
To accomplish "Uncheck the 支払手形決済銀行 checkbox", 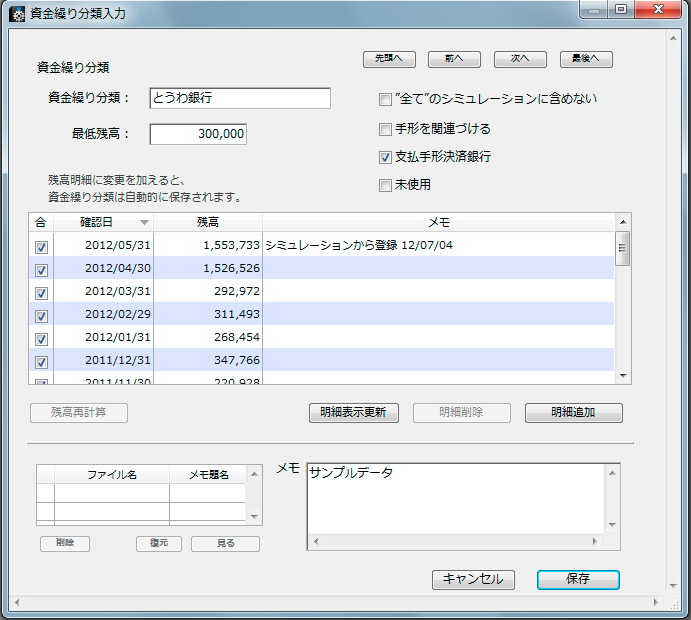I will tap(385, 157).
